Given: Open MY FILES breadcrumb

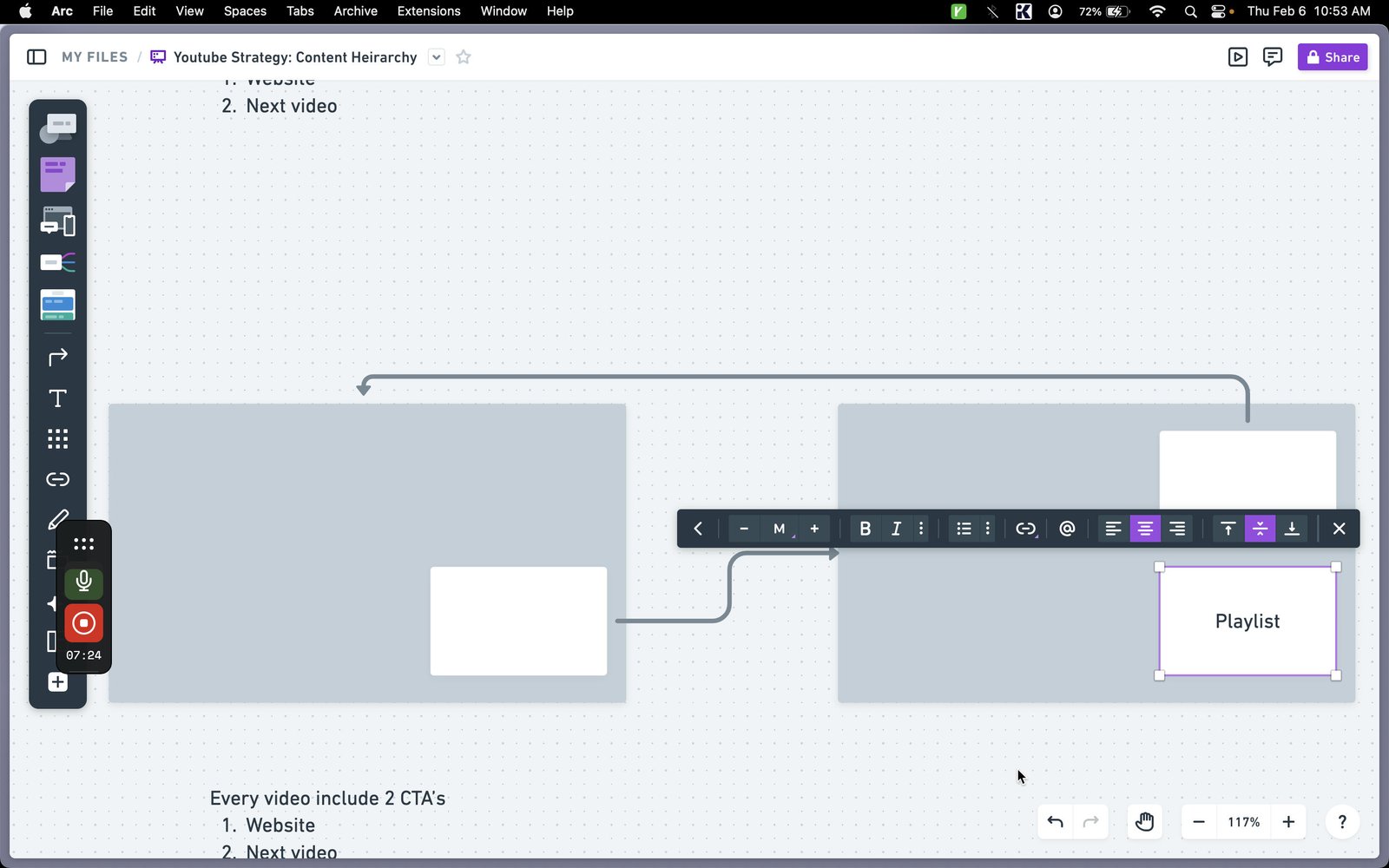Looking at the screenshot, I should (95, 57).
